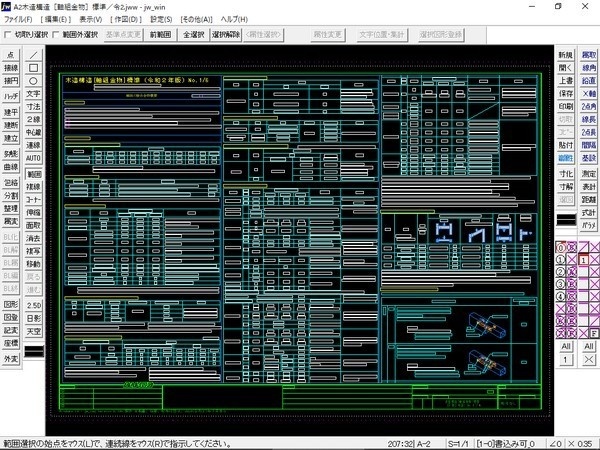Click the S=1/1 scale in status bar

coord(458,444)
